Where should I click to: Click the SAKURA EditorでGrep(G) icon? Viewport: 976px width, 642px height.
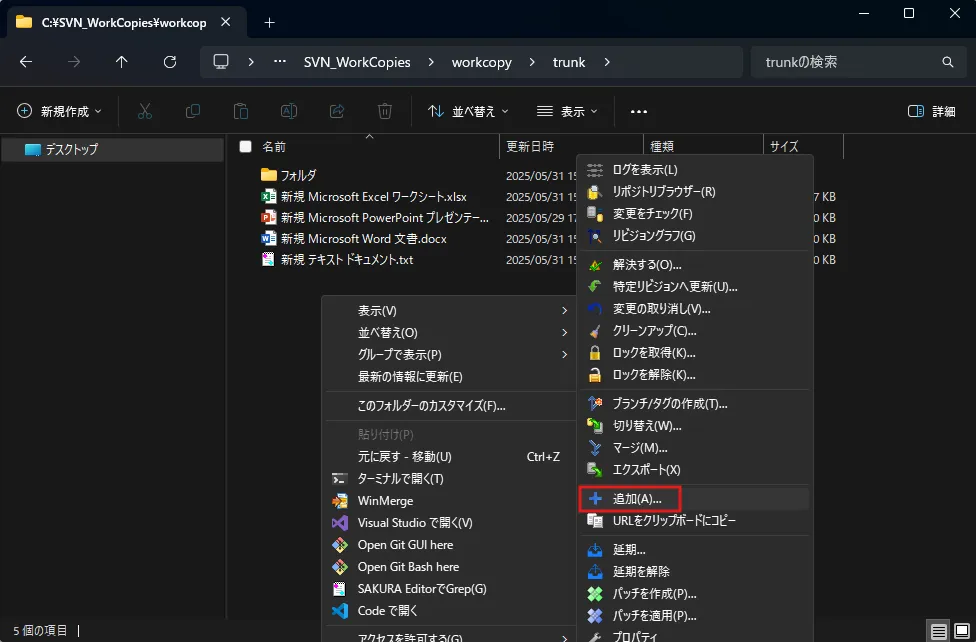pos(340,589)
